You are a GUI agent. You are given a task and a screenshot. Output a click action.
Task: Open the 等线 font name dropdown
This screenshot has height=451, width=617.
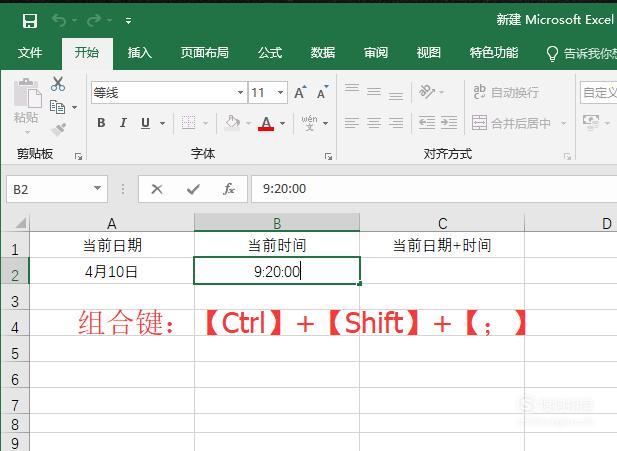tap(240, 92)
